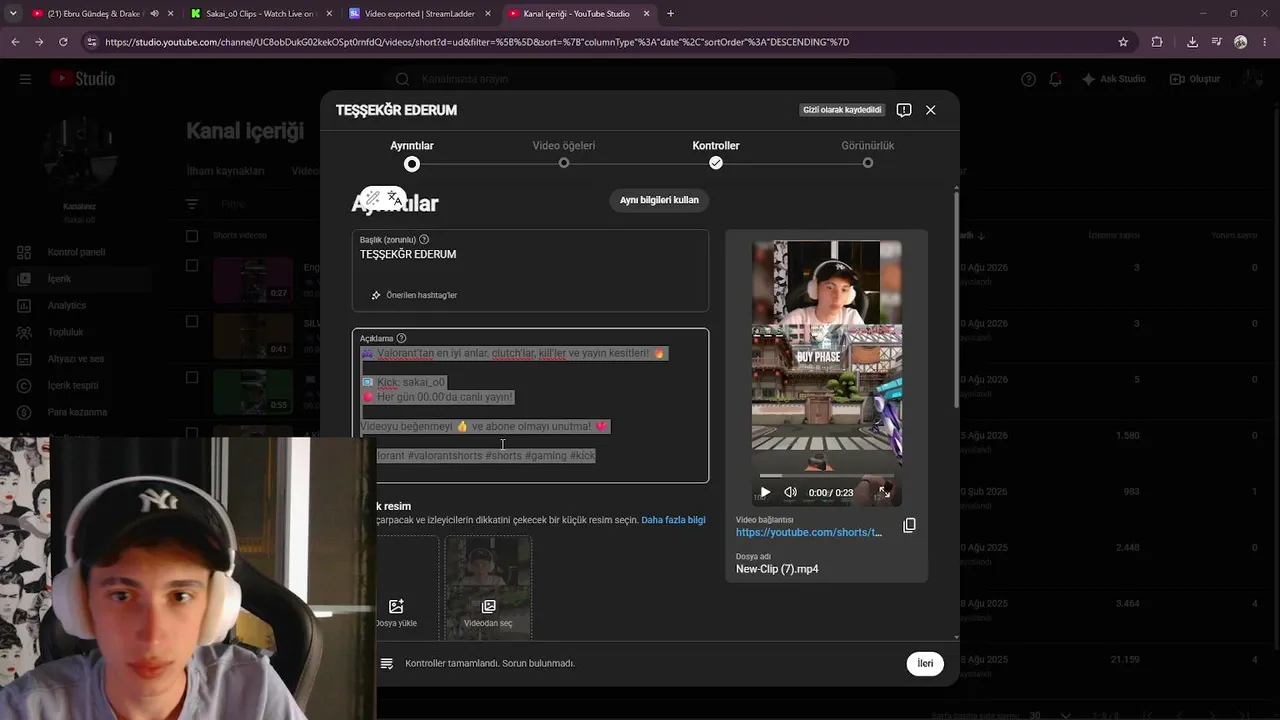Tick the checkbox for the 0:41 video row

coord(192,322)
